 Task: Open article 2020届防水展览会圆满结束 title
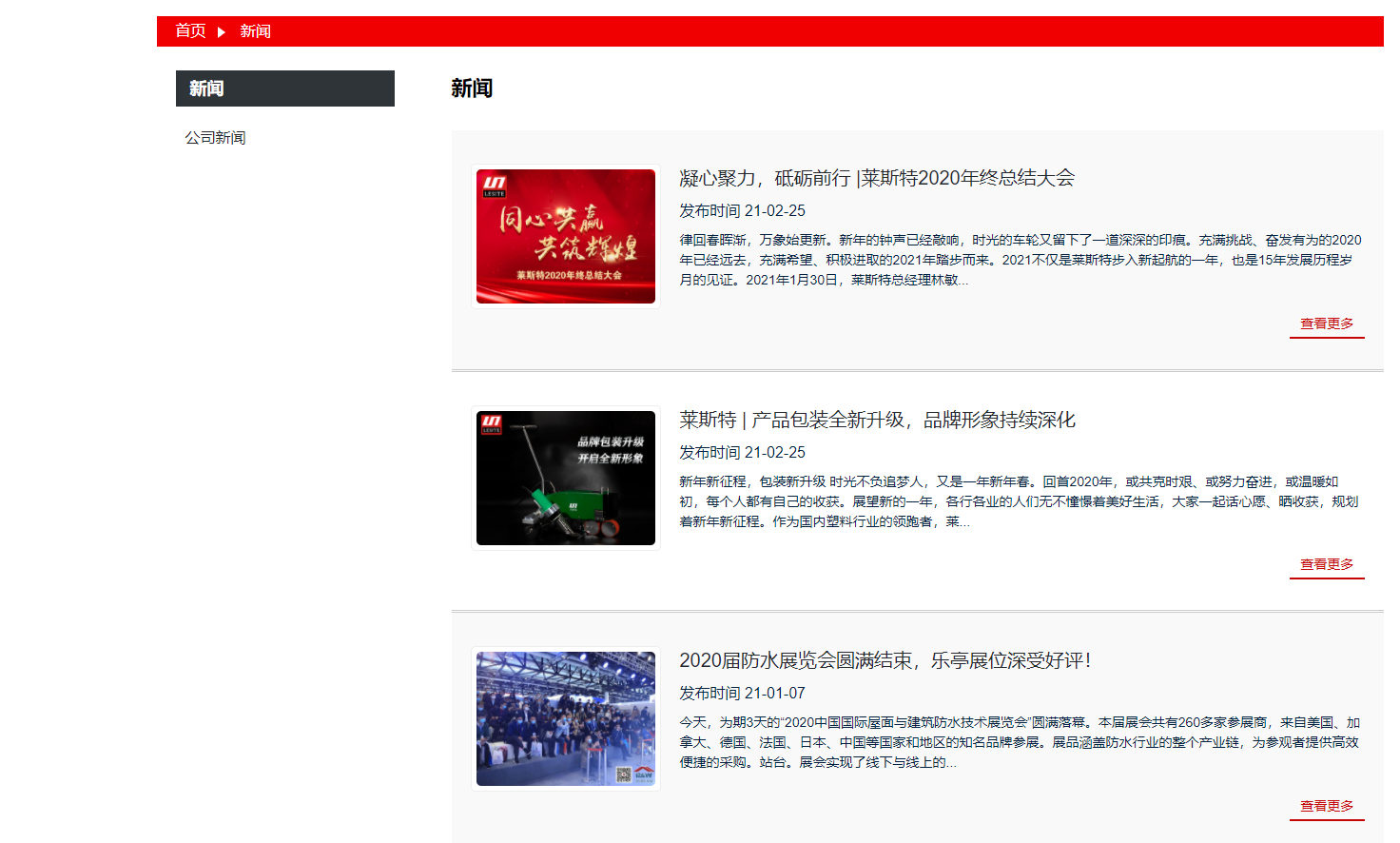tap(885, 660)
